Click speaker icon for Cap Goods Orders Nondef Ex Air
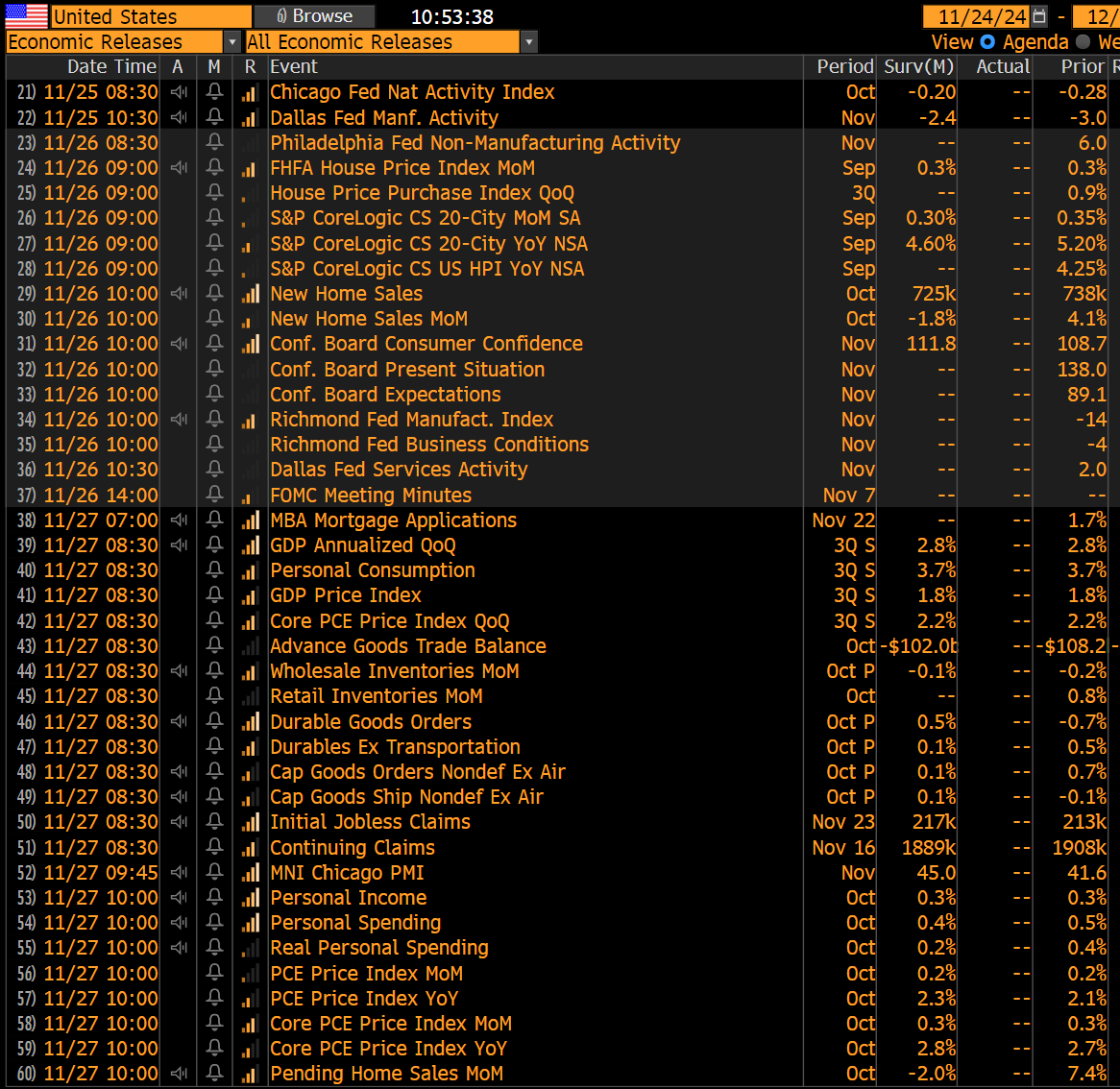The height and width of the screenshot is (1089, 1120). coord(179,771)
